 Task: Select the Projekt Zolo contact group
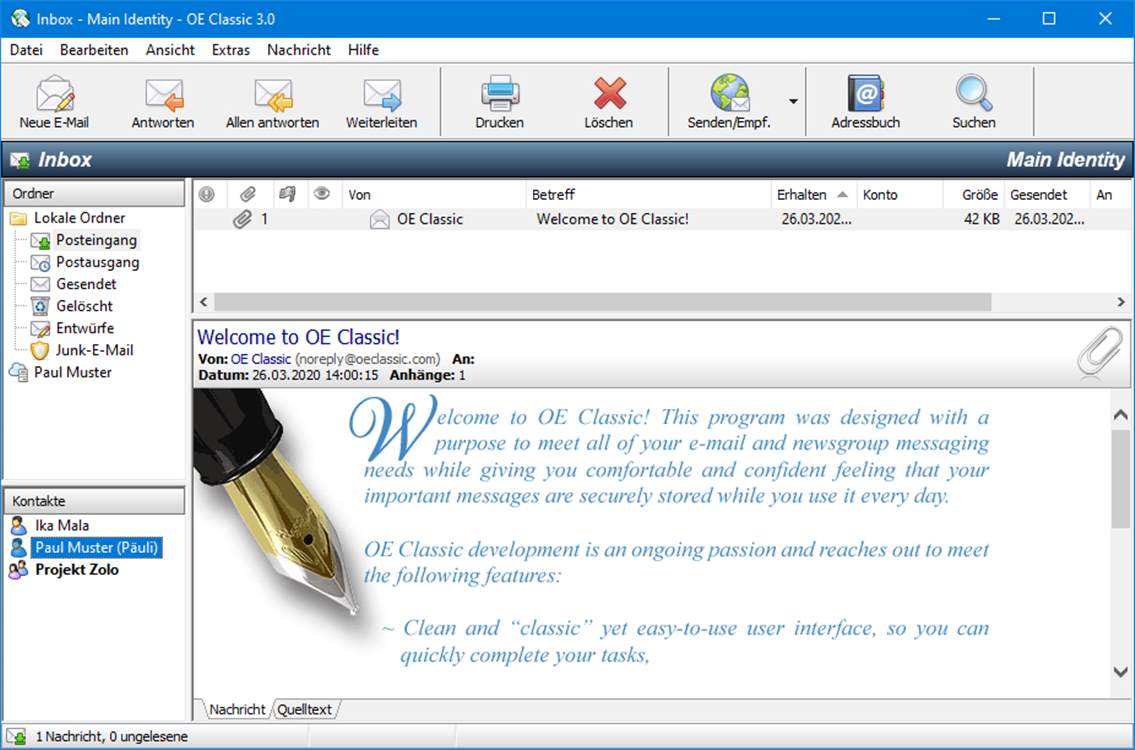[77, 570]
